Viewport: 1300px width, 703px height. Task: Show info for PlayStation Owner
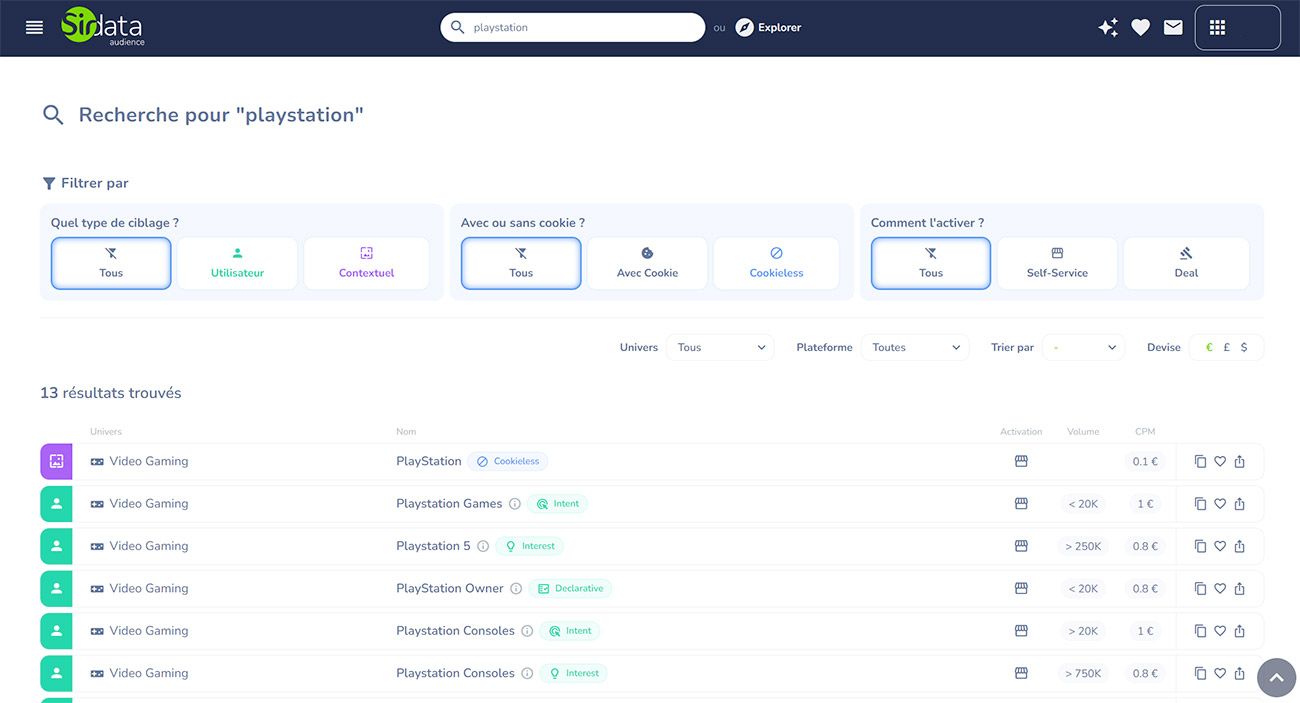pyautogui.click(x=516, y=589)
